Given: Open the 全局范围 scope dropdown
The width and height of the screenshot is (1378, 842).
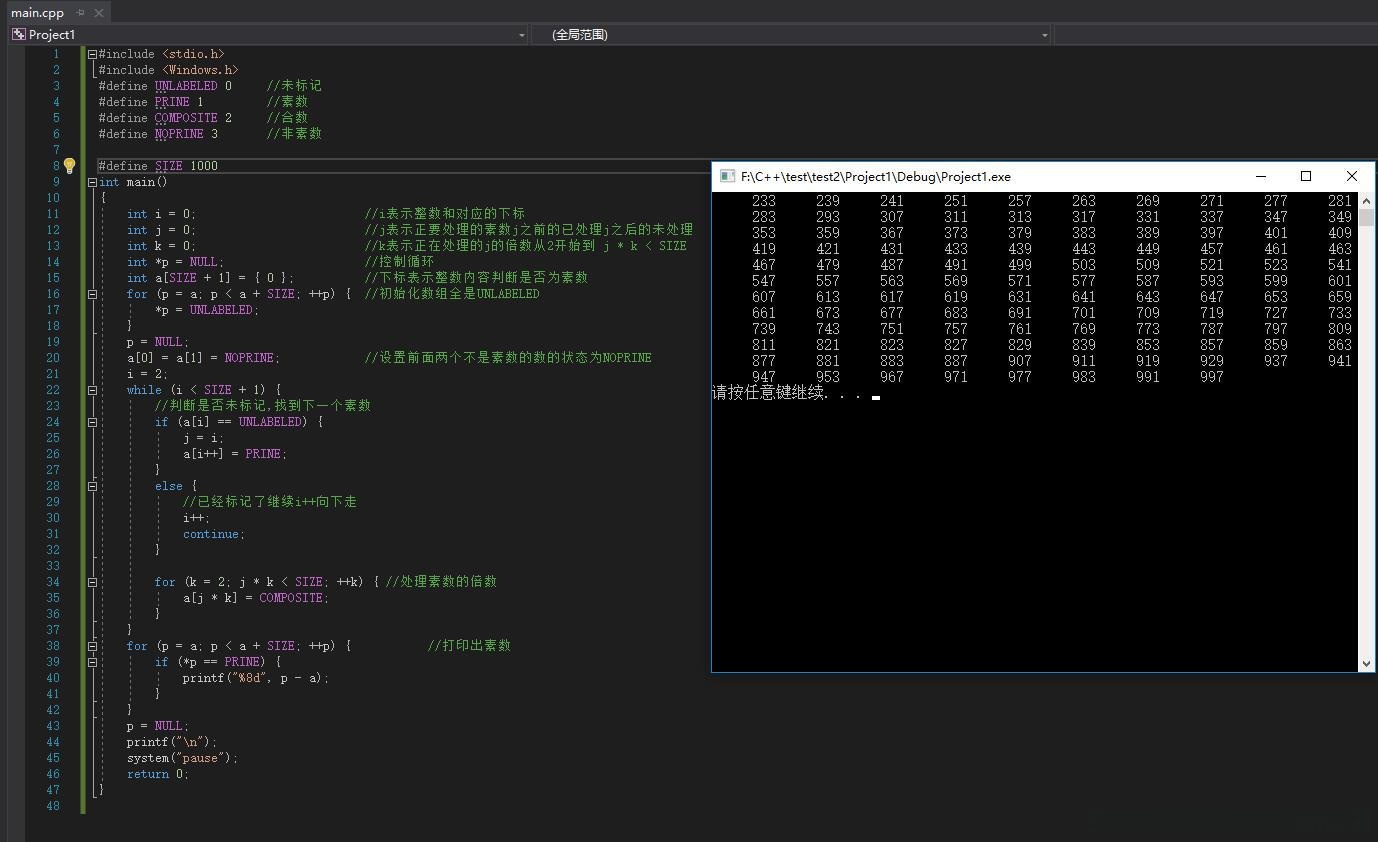Looking at the screenshot, I should pos(1044,35).
